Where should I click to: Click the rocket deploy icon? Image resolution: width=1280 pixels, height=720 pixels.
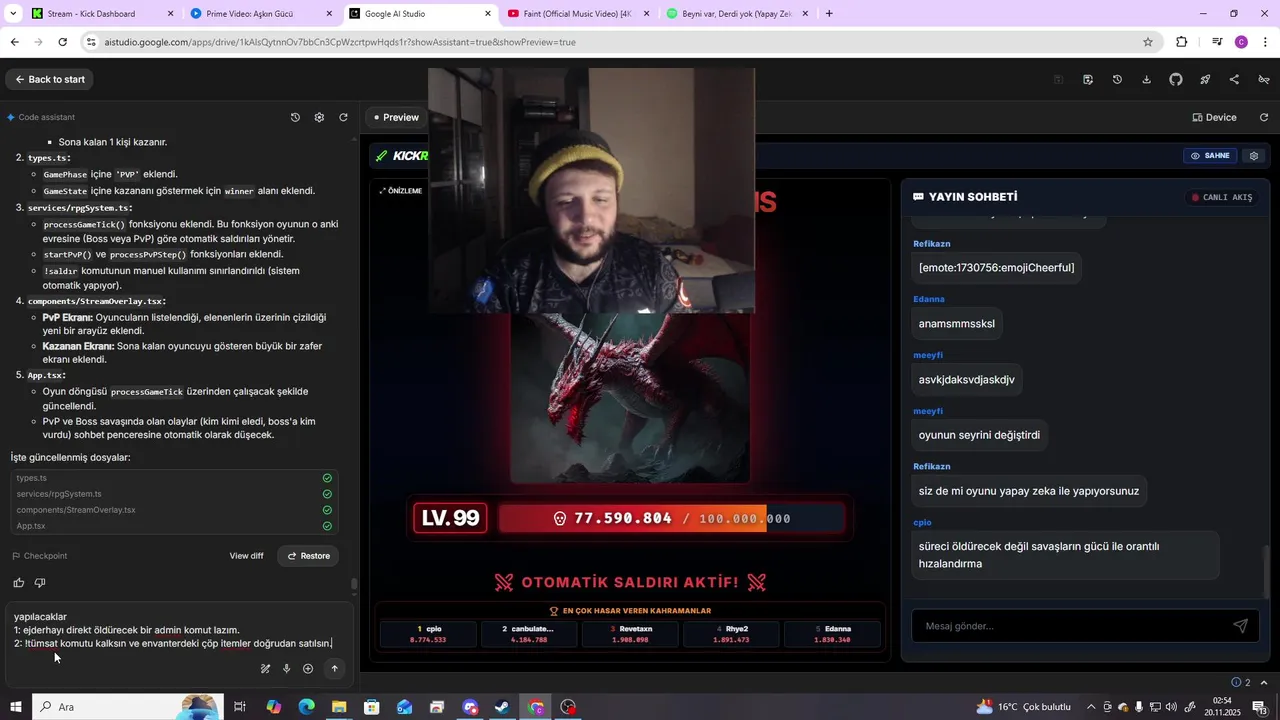(1205, 80)
